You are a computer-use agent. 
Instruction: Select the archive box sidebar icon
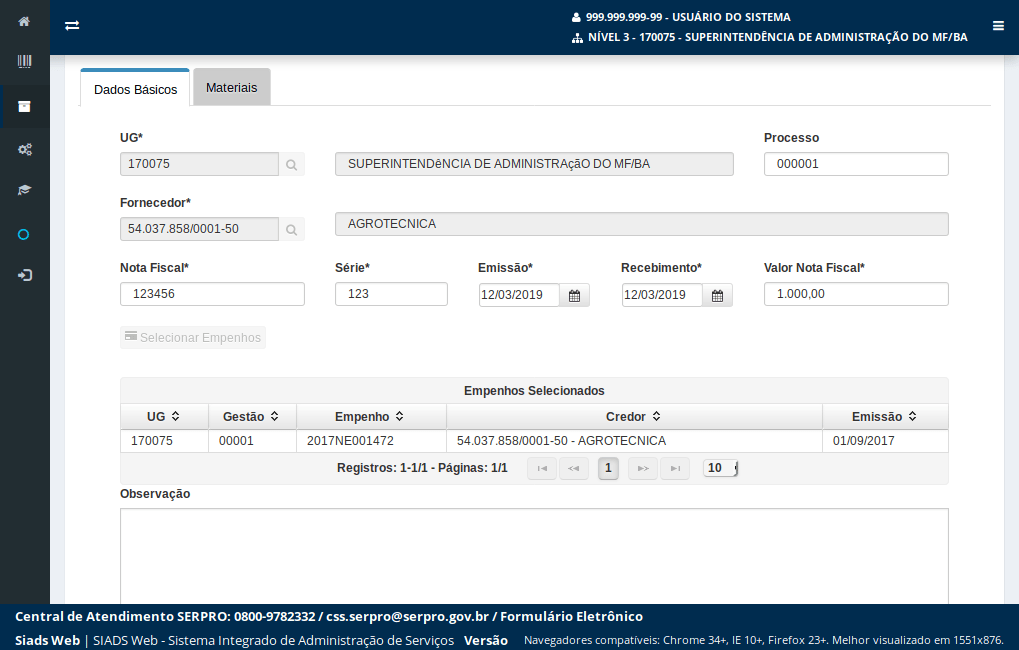pos(24,106)
